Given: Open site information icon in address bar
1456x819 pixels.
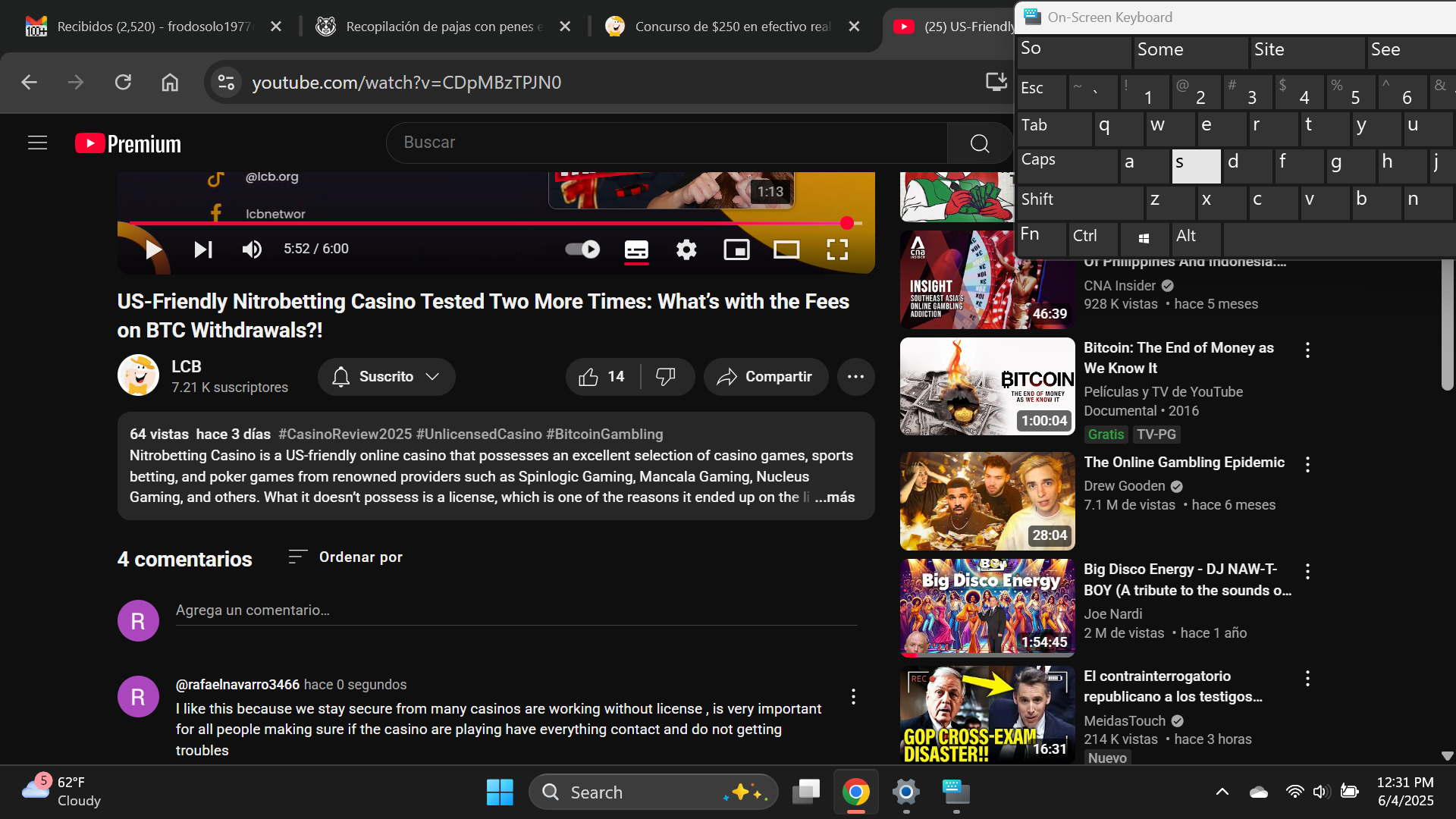Looking at the screenshot, I should (x=226, y=82).
